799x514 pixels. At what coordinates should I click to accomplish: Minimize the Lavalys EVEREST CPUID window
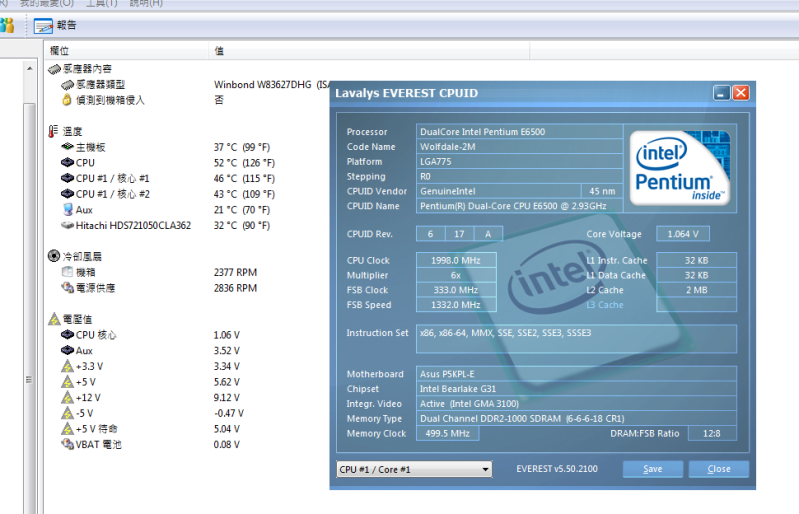coord(722,93)
